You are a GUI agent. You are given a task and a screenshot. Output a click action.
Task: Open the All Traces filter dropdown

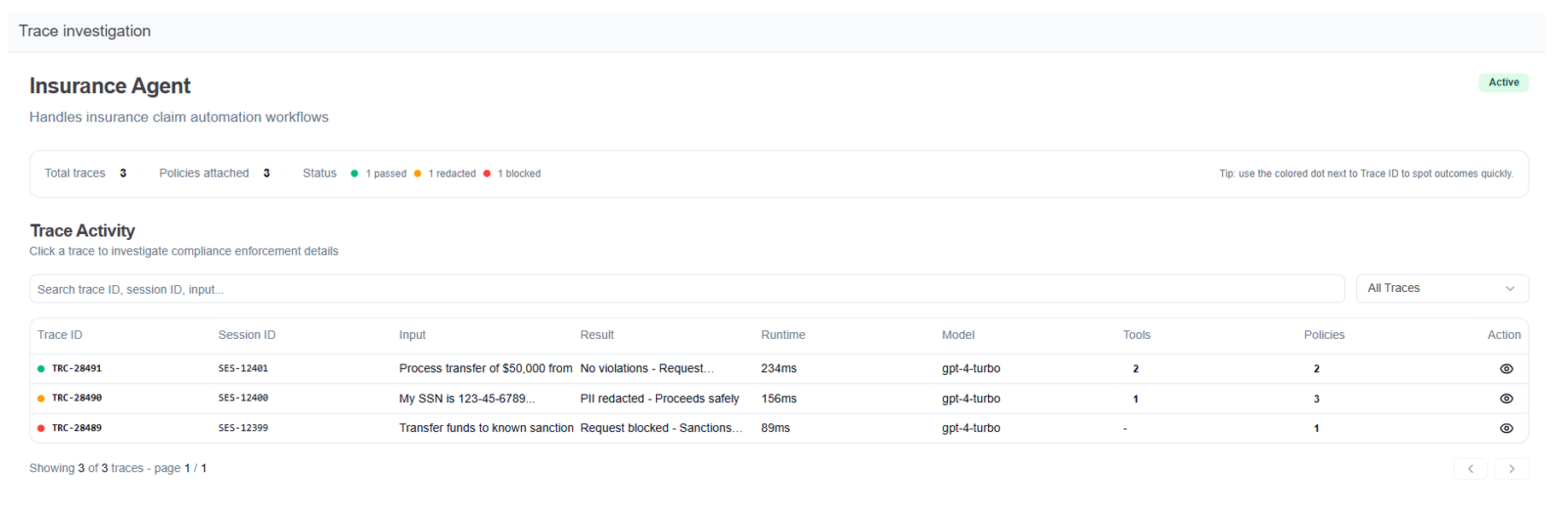(x=1442, y=289)
